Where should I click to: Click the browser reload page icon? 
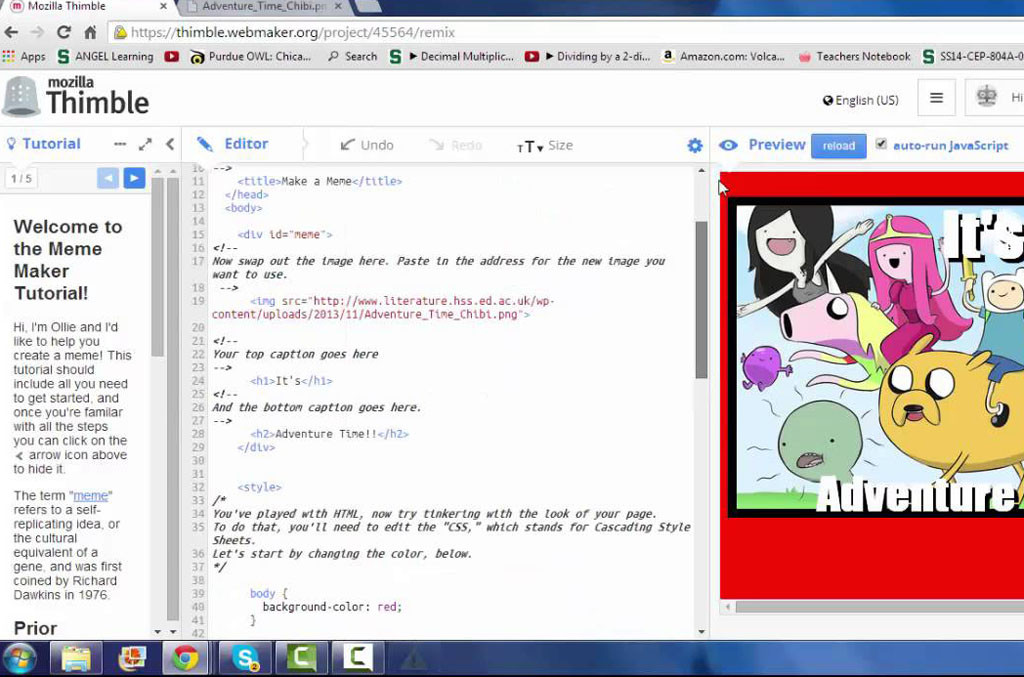point(64,32)
